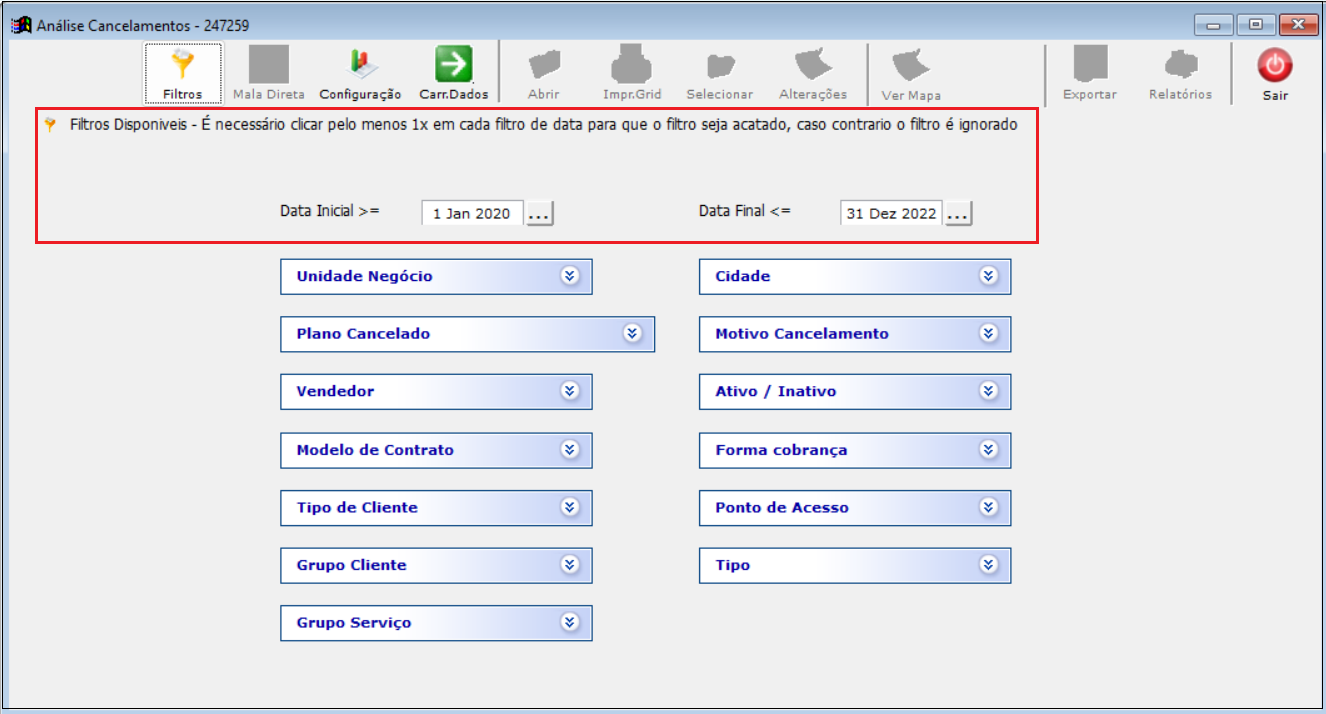Click the red Sair power icon
Screen dimensions: 1326x714
click(x=1274, y=67)
